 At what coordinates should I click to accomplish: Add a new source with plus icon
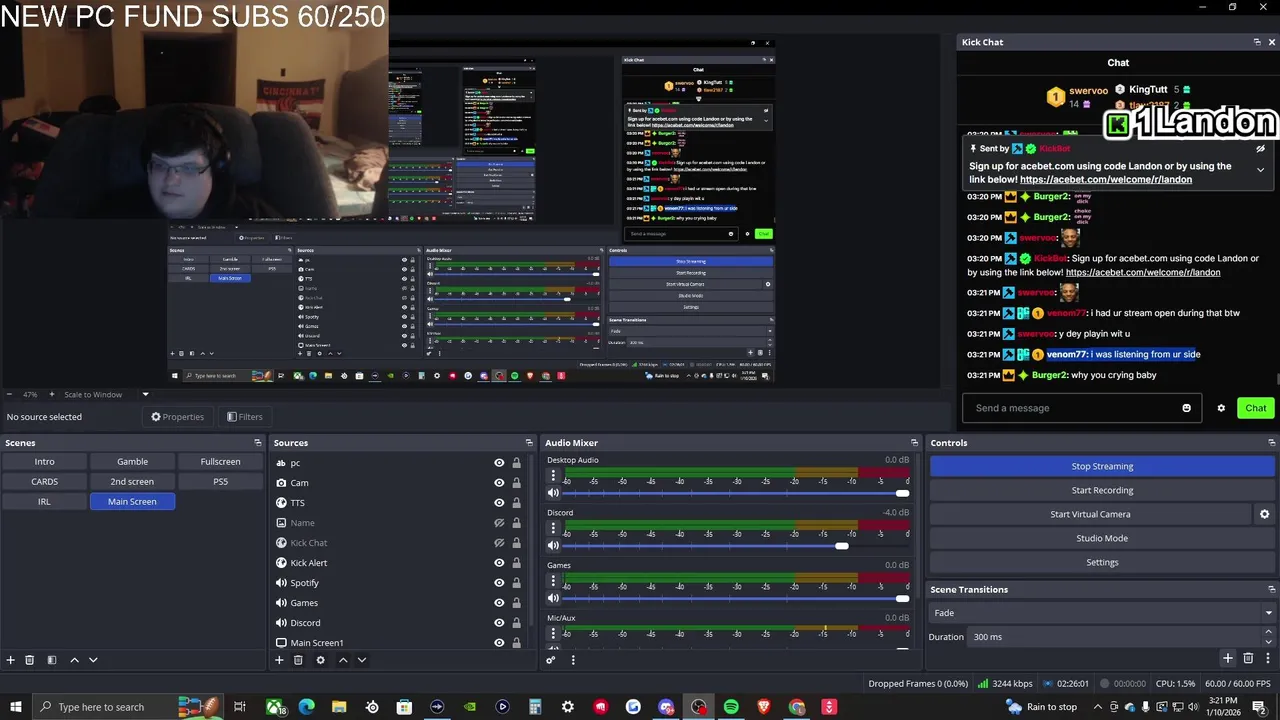tap(279, 660)
